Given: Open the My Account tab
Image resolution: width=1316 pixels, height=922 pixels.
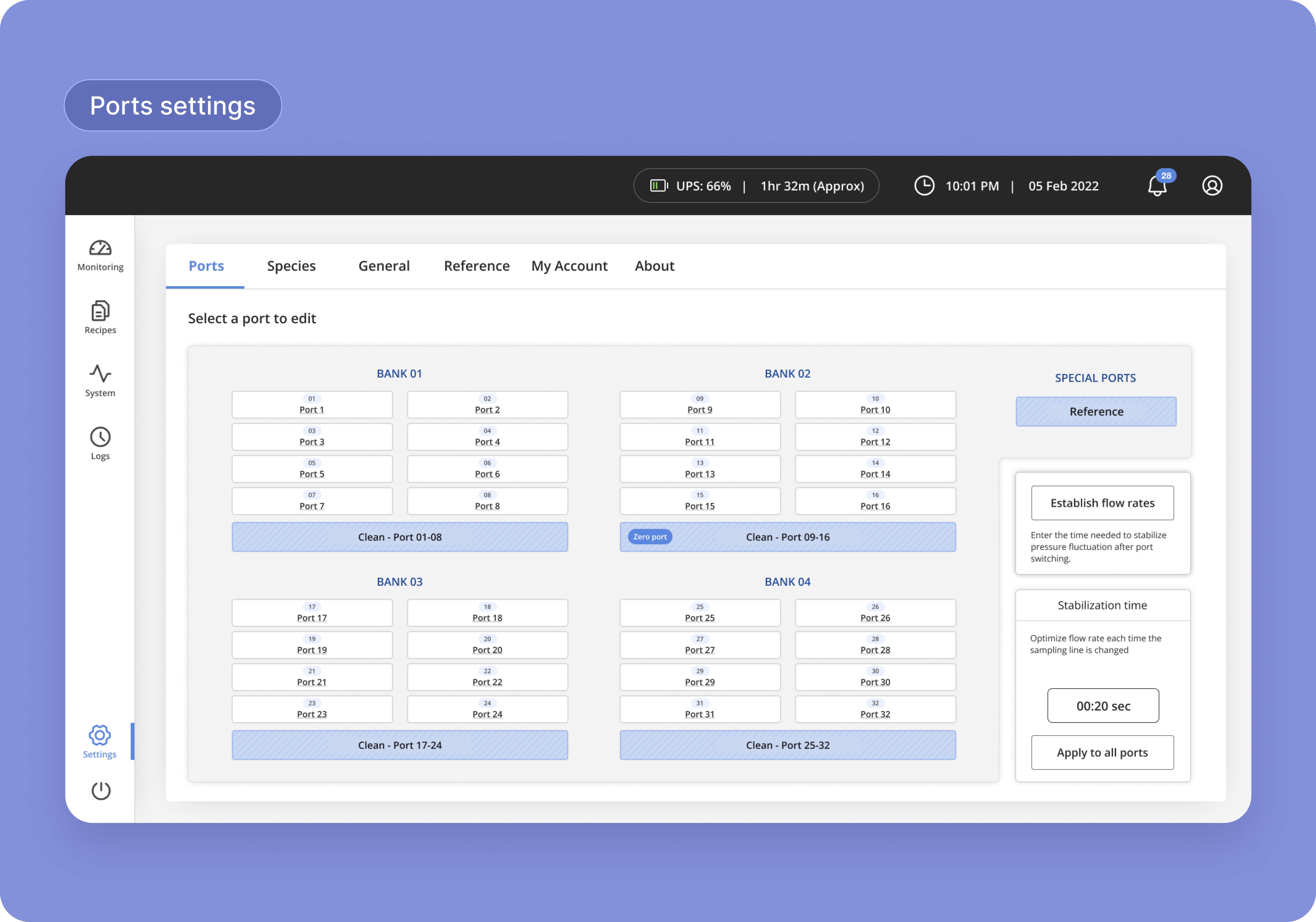Looking at the screenshot, I should [569, 266].
